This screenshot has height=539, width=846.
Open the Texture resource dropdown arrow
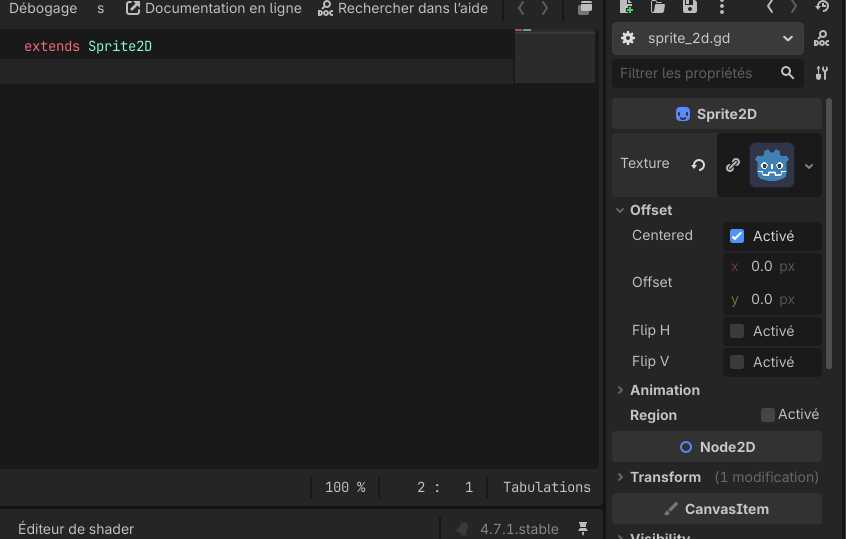(x=809, y=166)
